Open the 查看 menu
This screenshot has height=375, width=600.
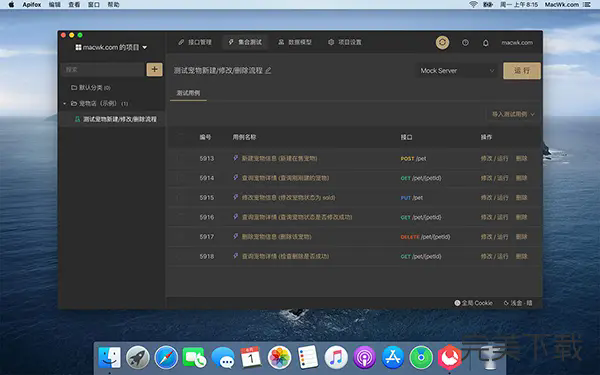[74, 5]
